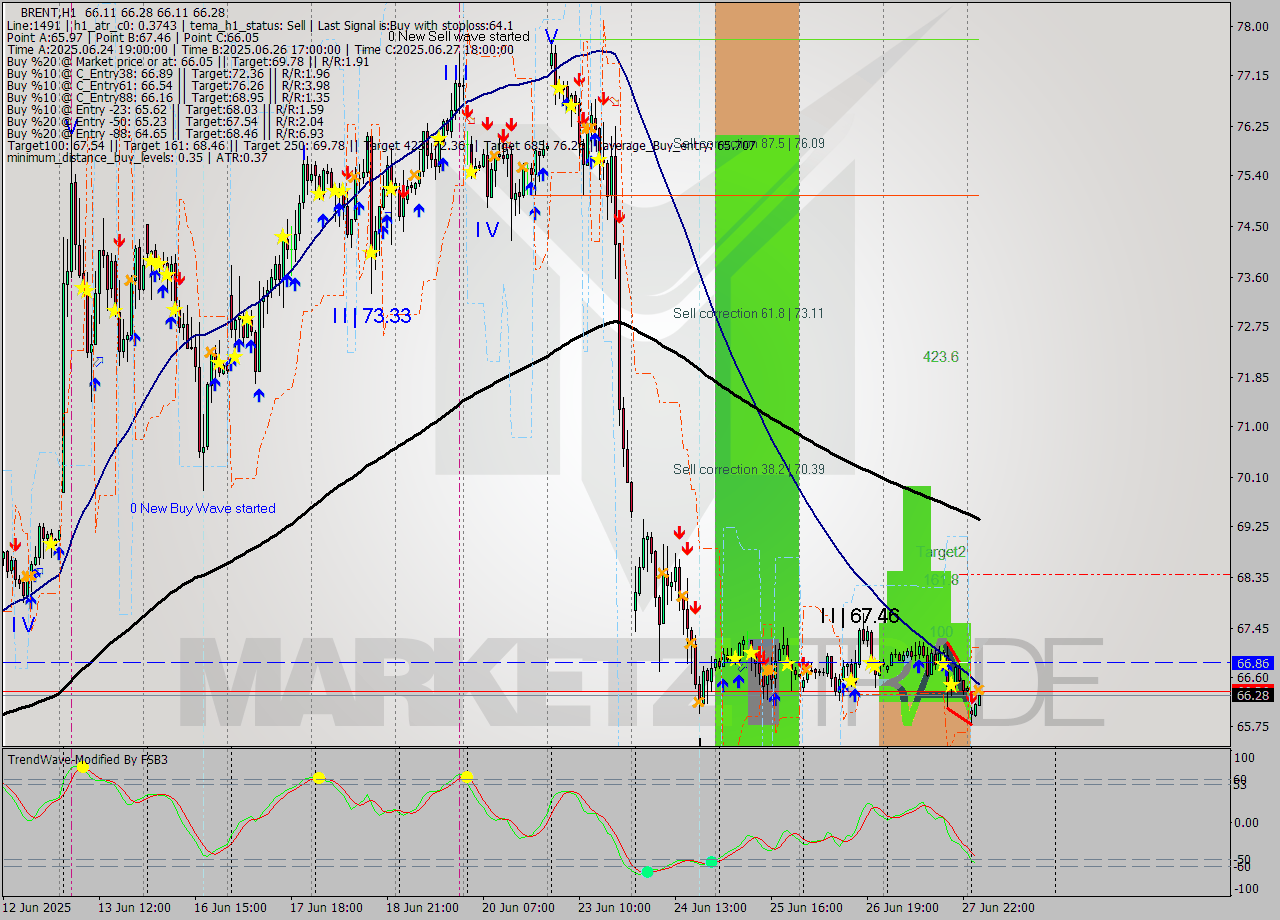Select the TrendWave-Modified By FSB3 panel title
The width and height of the screenshot is (1280, 920).
coord(88,760)
